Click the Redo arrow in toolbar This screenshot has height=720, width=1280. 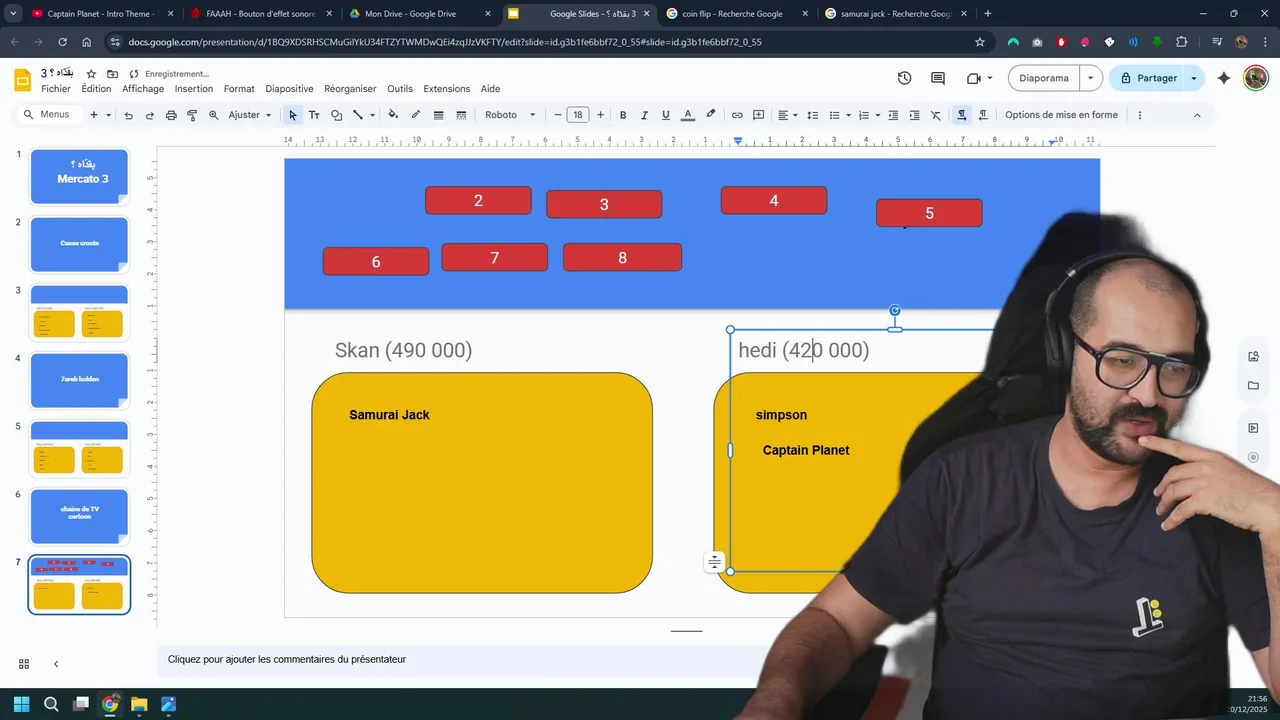click(149, 115)
